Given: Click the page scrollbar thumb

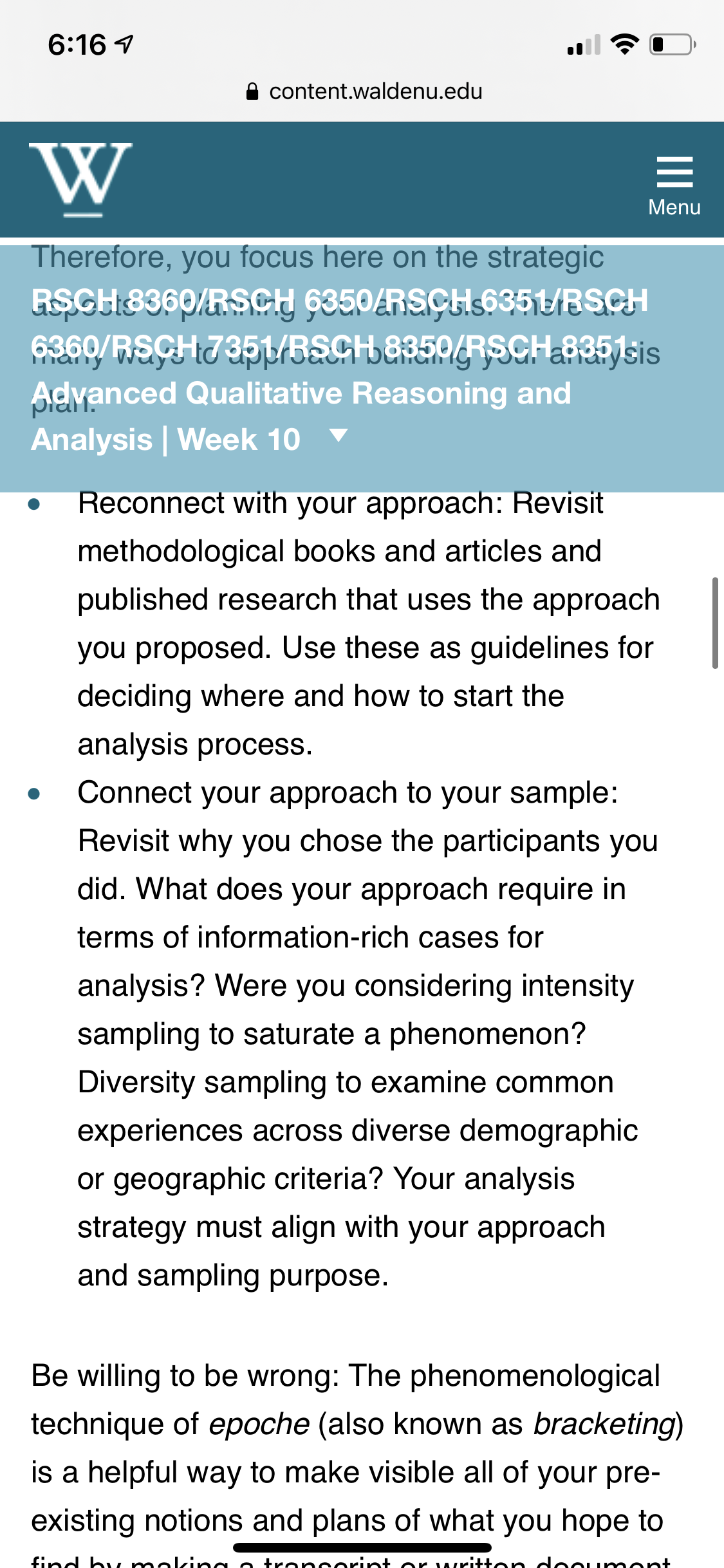Looking at the screenshot, I should point(715,623).
